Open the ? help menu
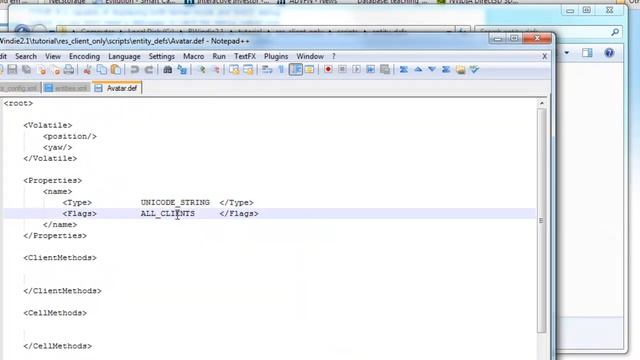Screen dimensions: 640x360 pos(333,56)
